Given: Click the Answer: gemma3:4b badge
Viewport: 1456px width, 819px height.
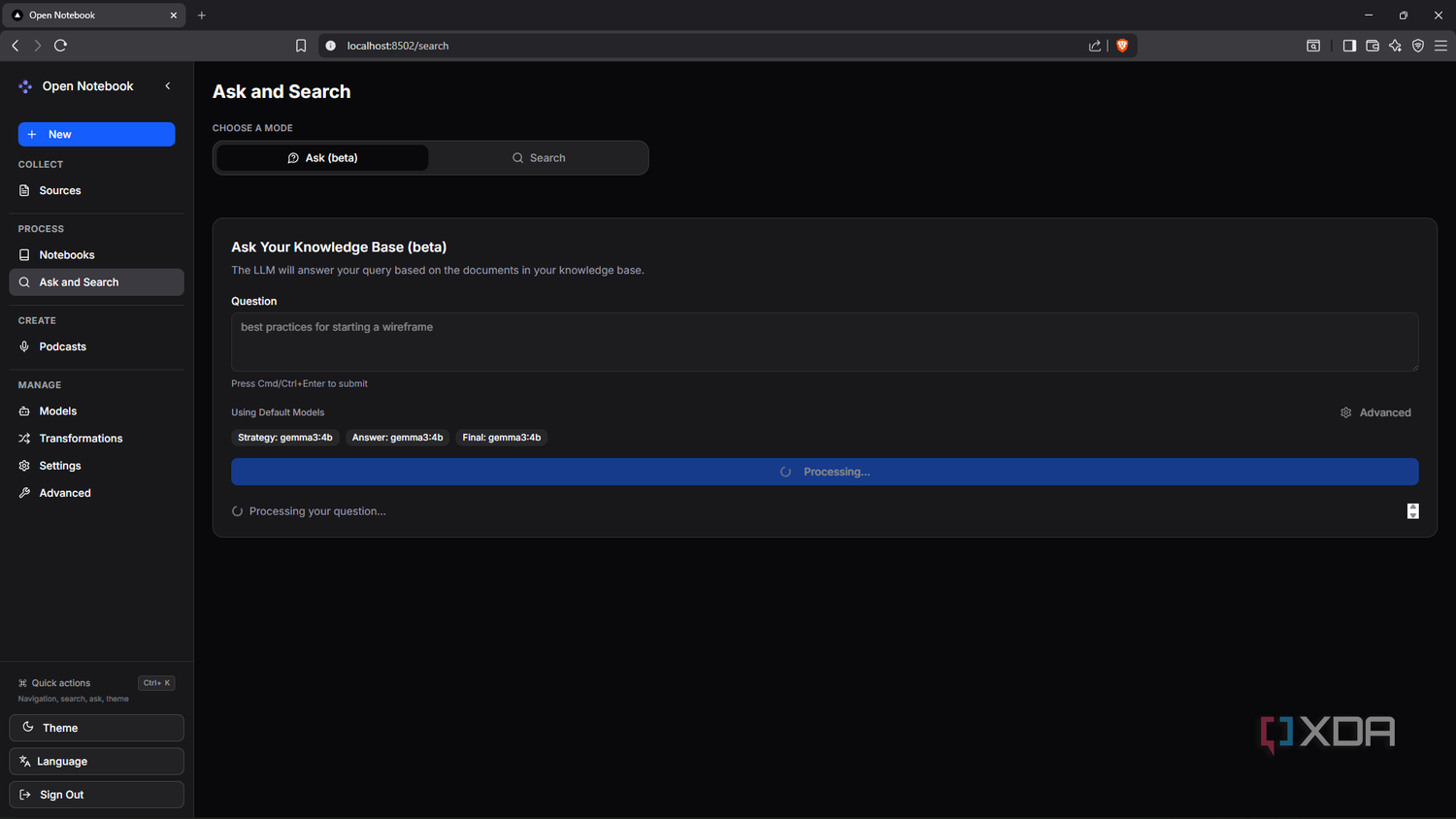Looking at the screenshot, I should (x=398, y=438).
